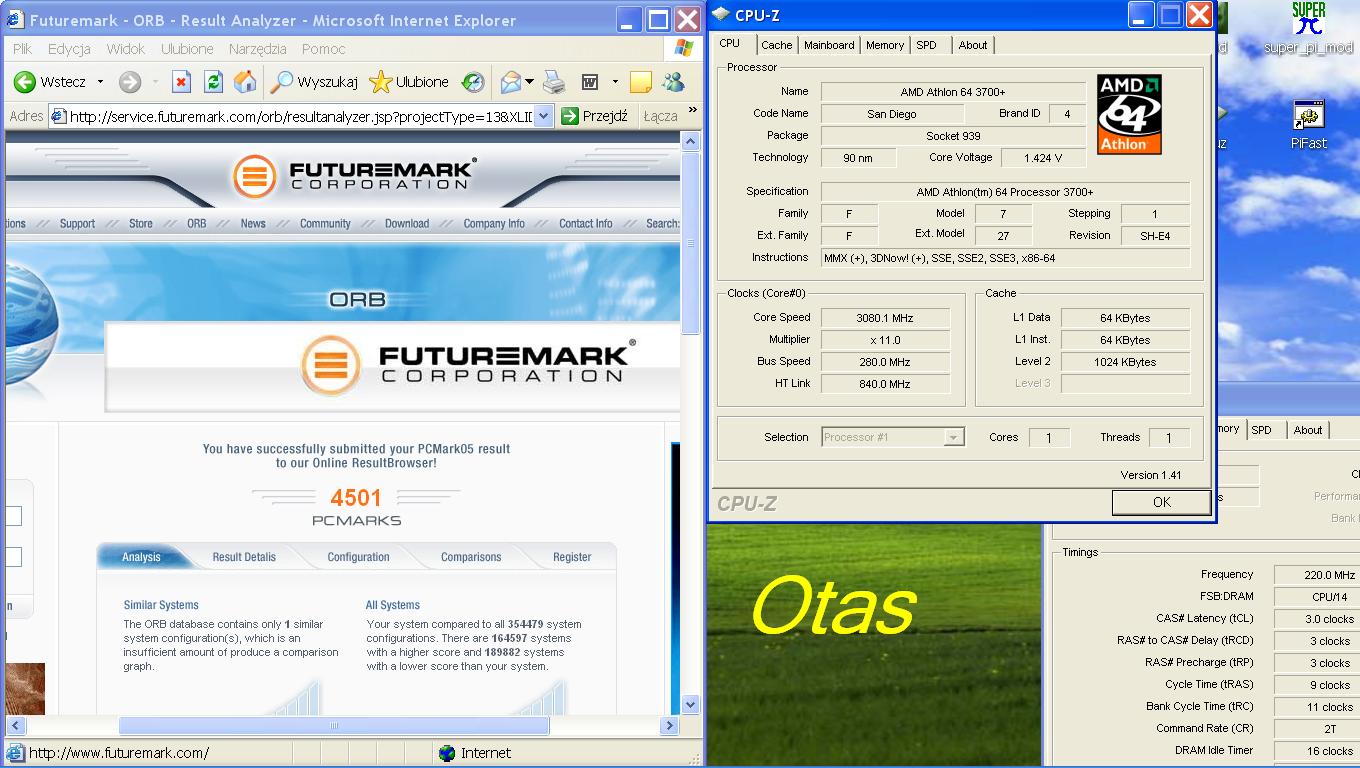The image size is (1360, 768).
Task: Click the Futuremark logo in header
Action: click(354, 176)
